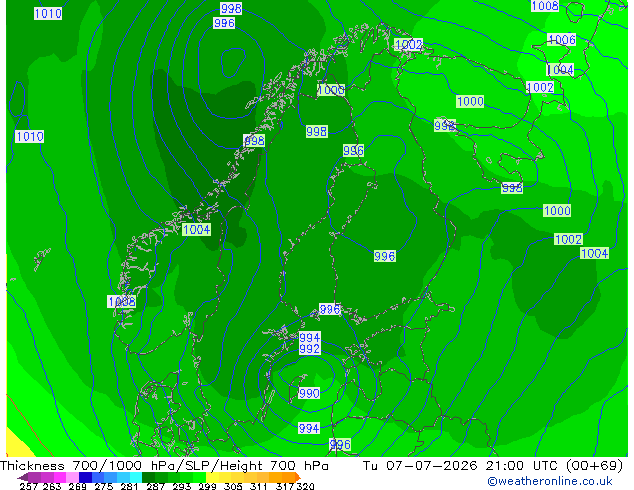The width and height of the screenshot is (634, 490).
Task: Click the forecast time 'Tu 07-07-2026 21:00 UTC (00+69)'
Action: (x=493, y=466)
